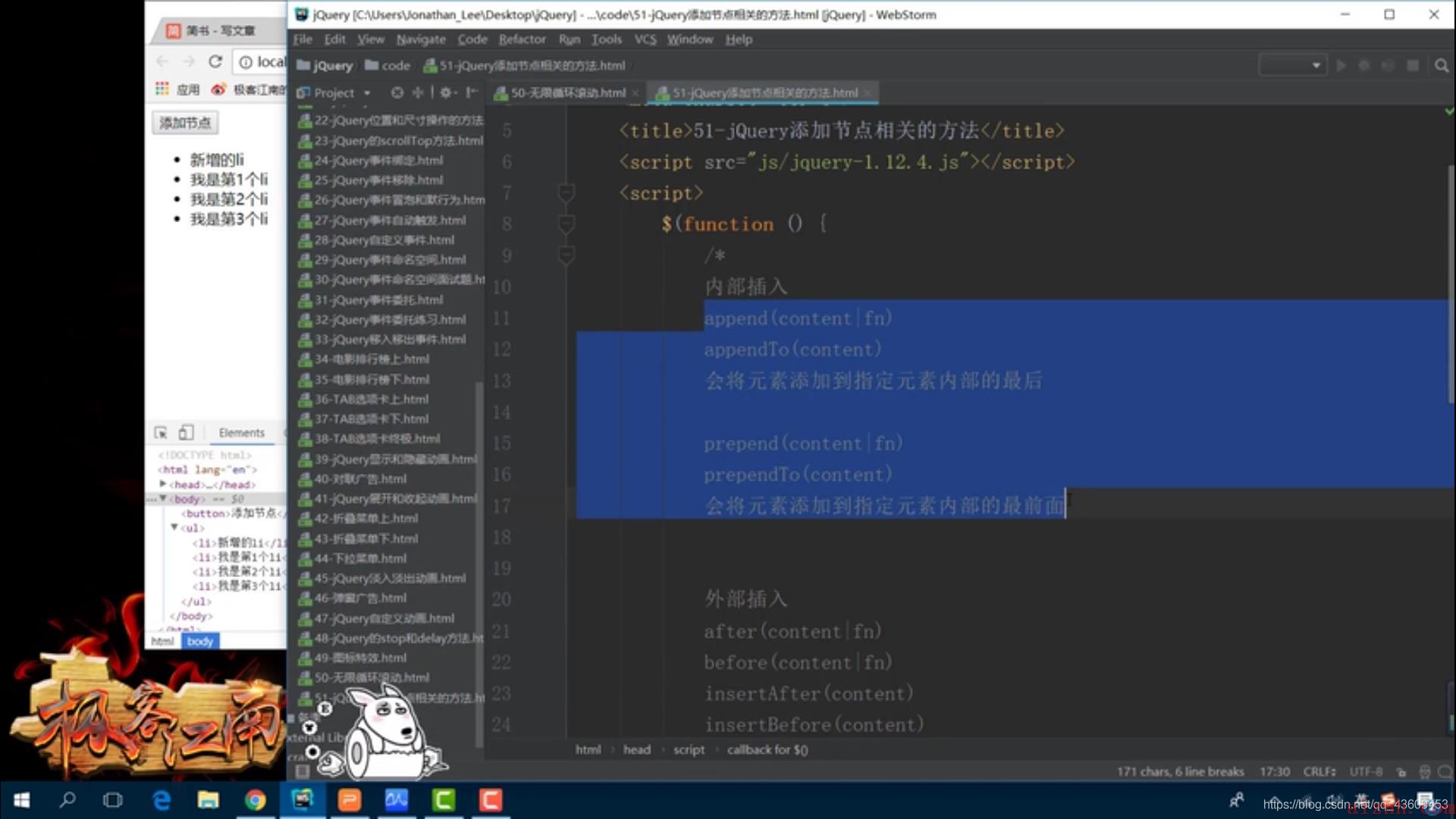This screenshot has width=1456, height=819.
Task: Expand the head node in DevTools
Action: click(x=162, y=484)
